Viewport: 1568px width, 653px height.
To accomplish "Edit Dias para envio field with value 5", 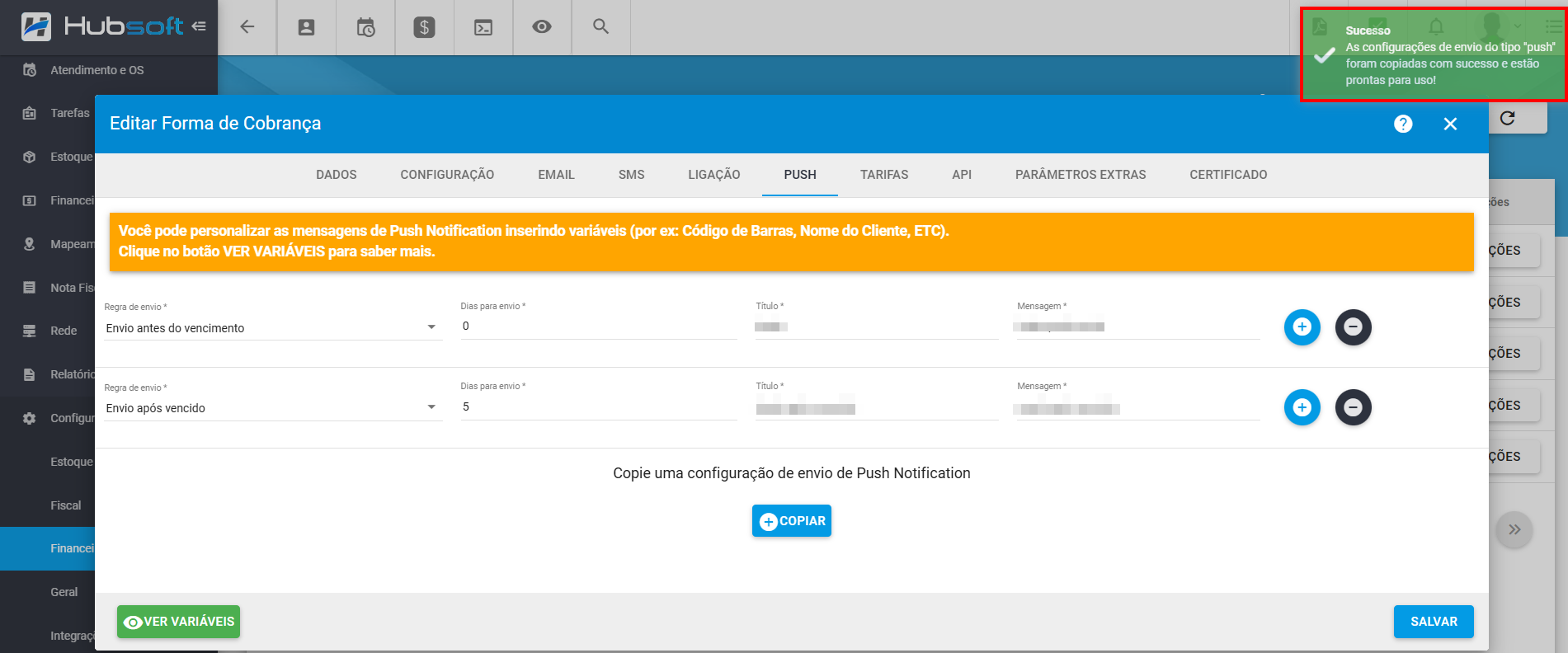I will 599,407.
